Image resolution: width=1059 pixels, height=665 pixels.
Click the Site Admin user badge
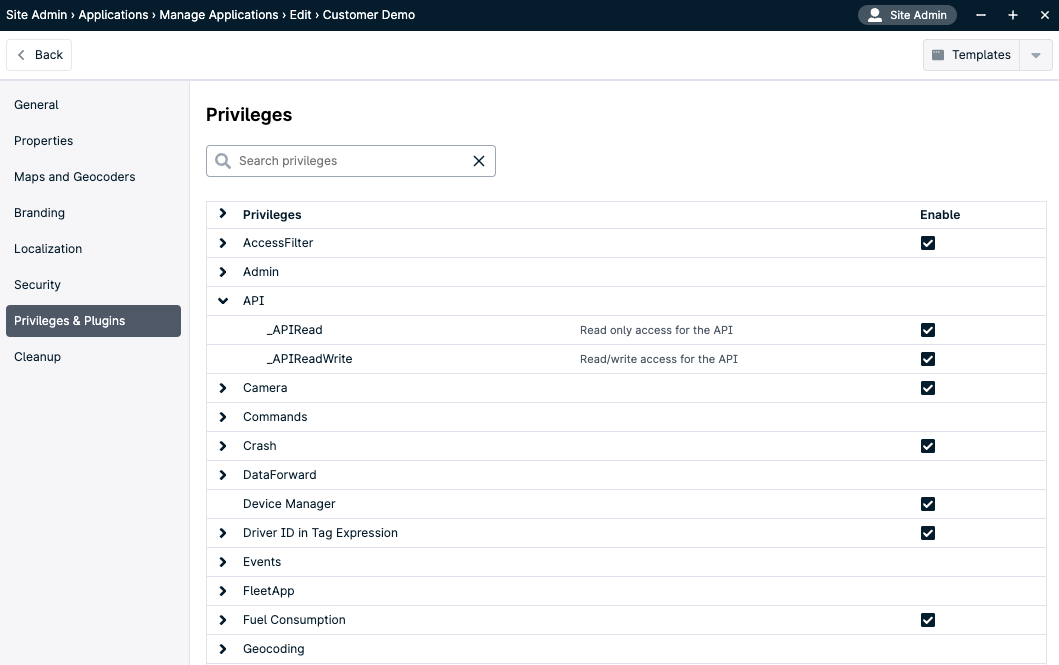(908, 15)
